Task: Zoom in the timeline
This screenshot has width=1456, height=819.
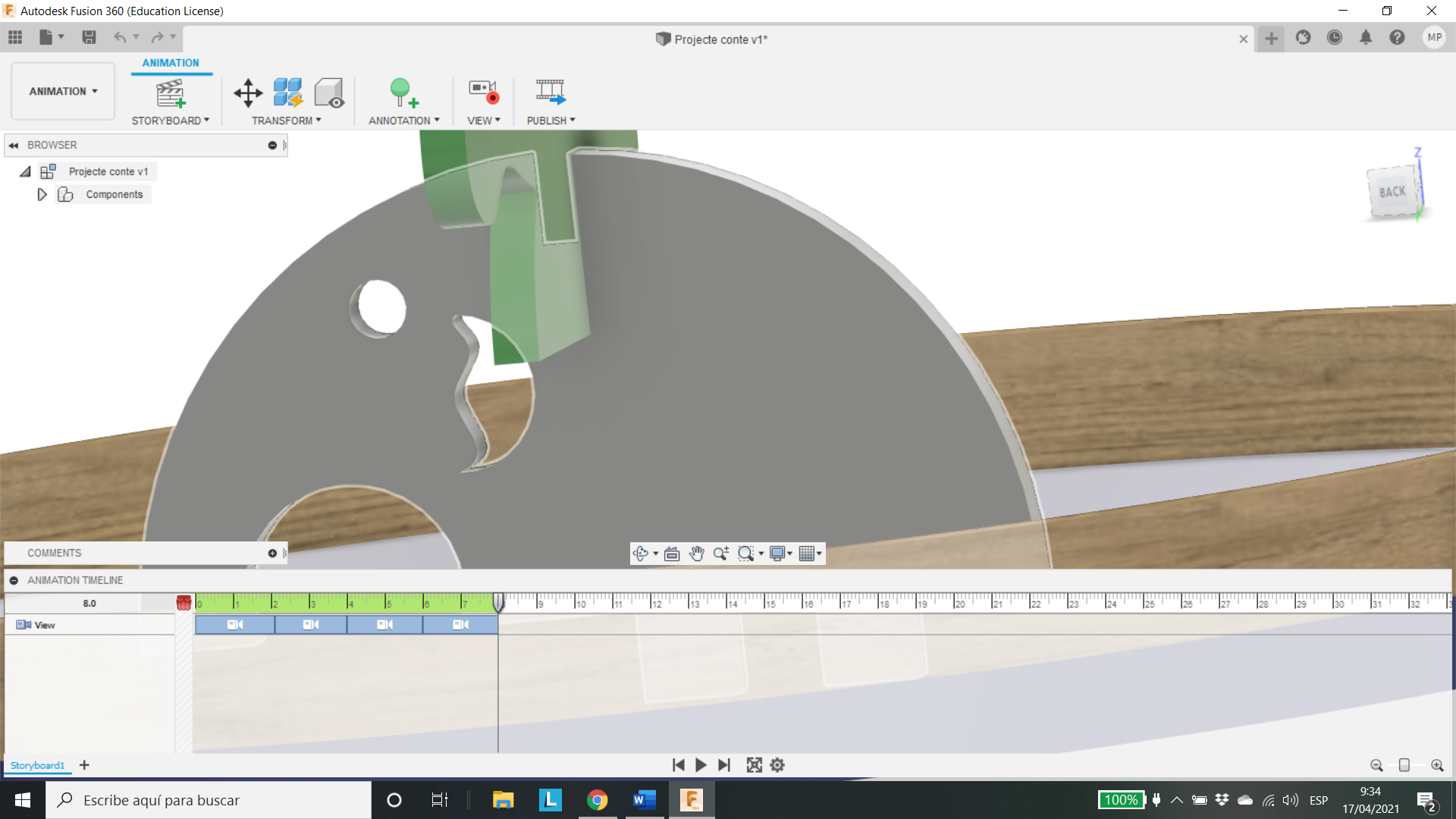Action: coord(1437,766)
